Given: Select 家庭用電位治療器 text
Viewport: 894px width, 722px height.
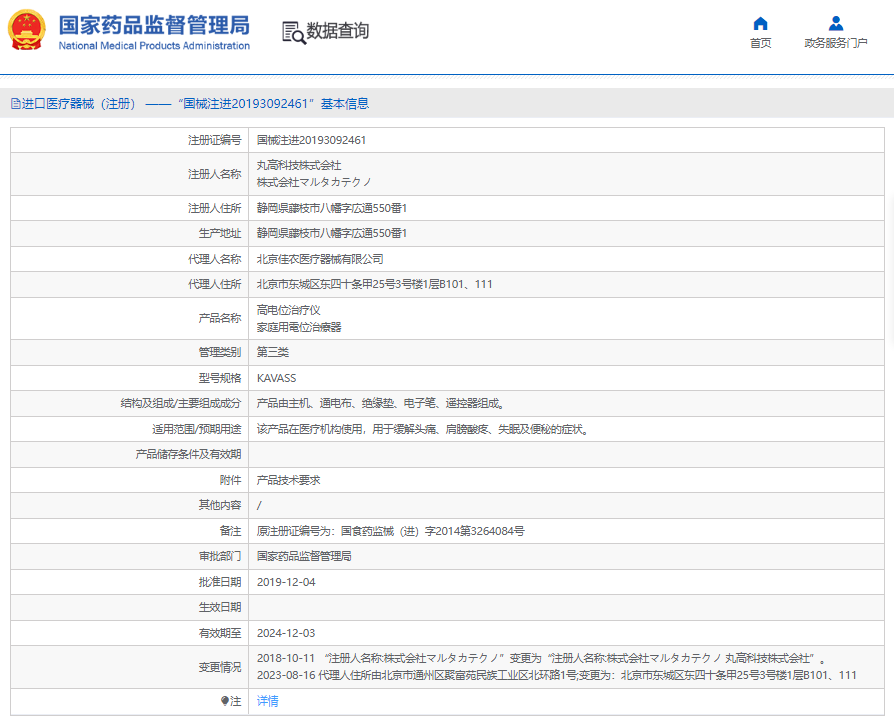Looking at the screenshot, I should pos(299,327).
